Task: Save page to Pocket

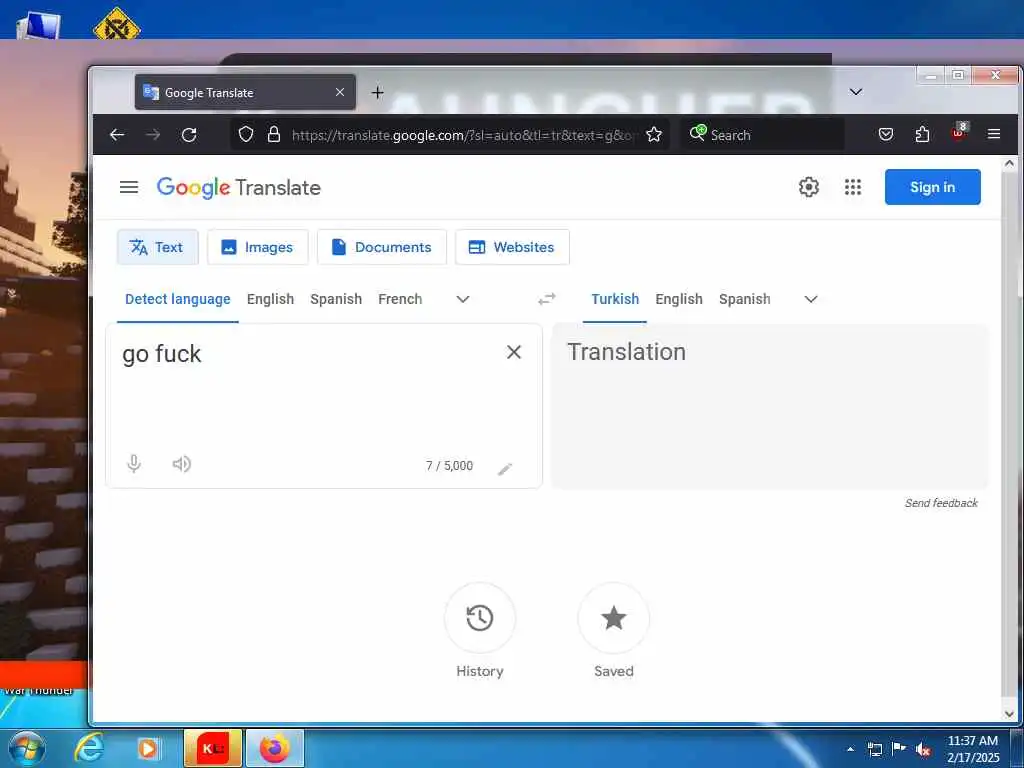Action: pos(886,135)
